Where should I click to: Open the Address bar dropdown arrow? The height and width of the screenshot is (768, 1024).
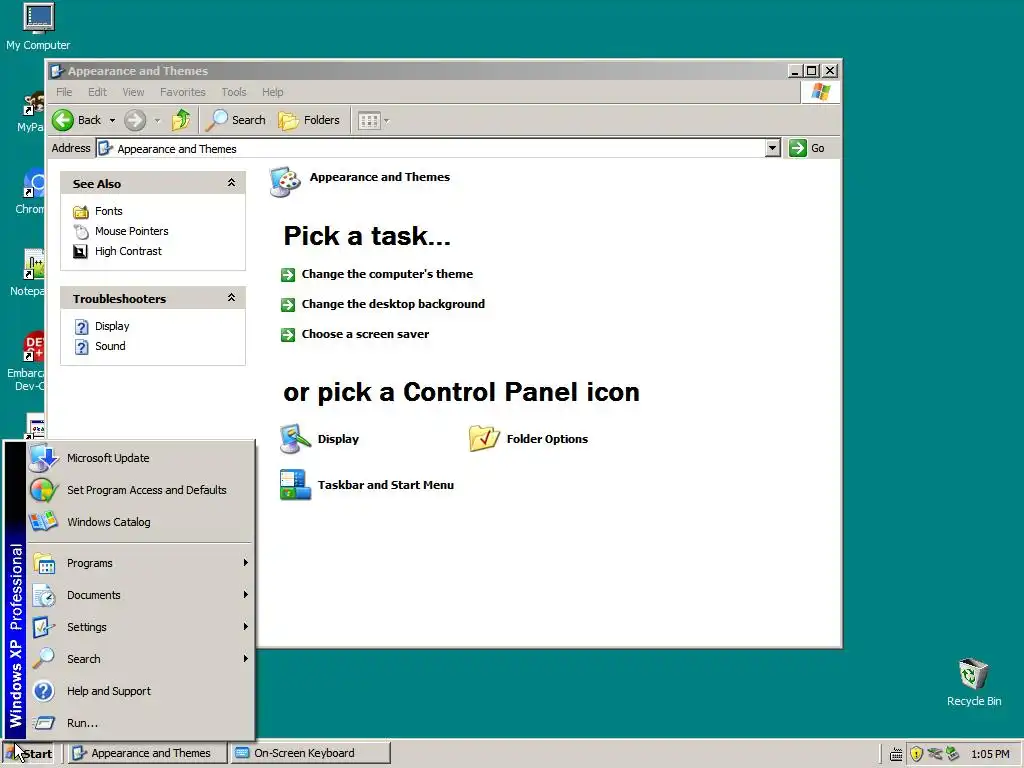point(773,148)
